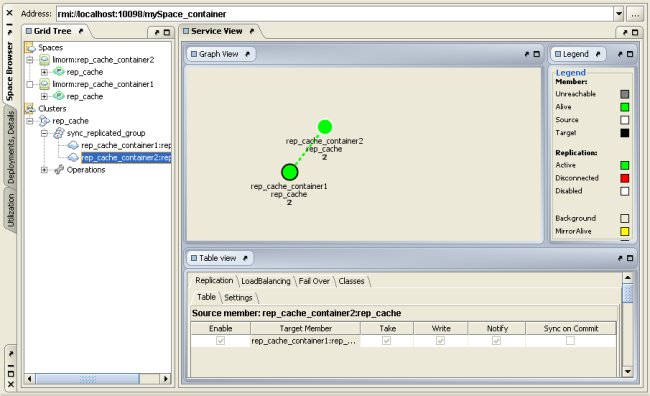Toggle the Write replication checkbox
The image size is (650, 396).
pos(440,340)
